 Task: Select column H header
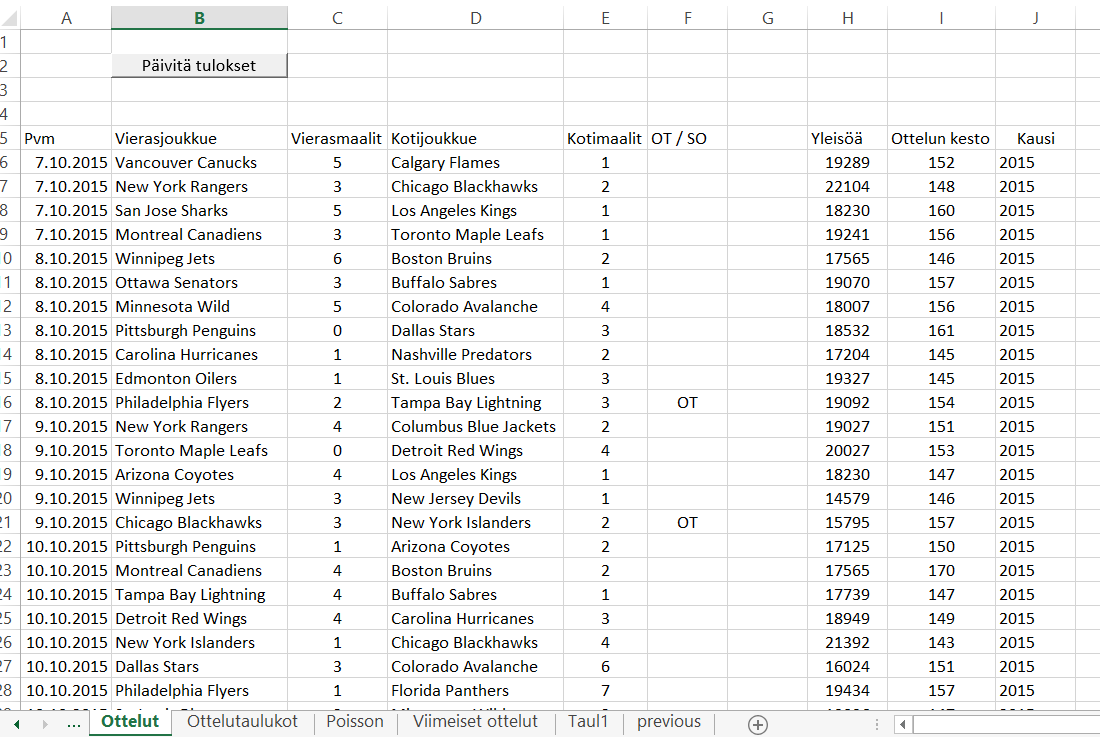pos(848,18)
